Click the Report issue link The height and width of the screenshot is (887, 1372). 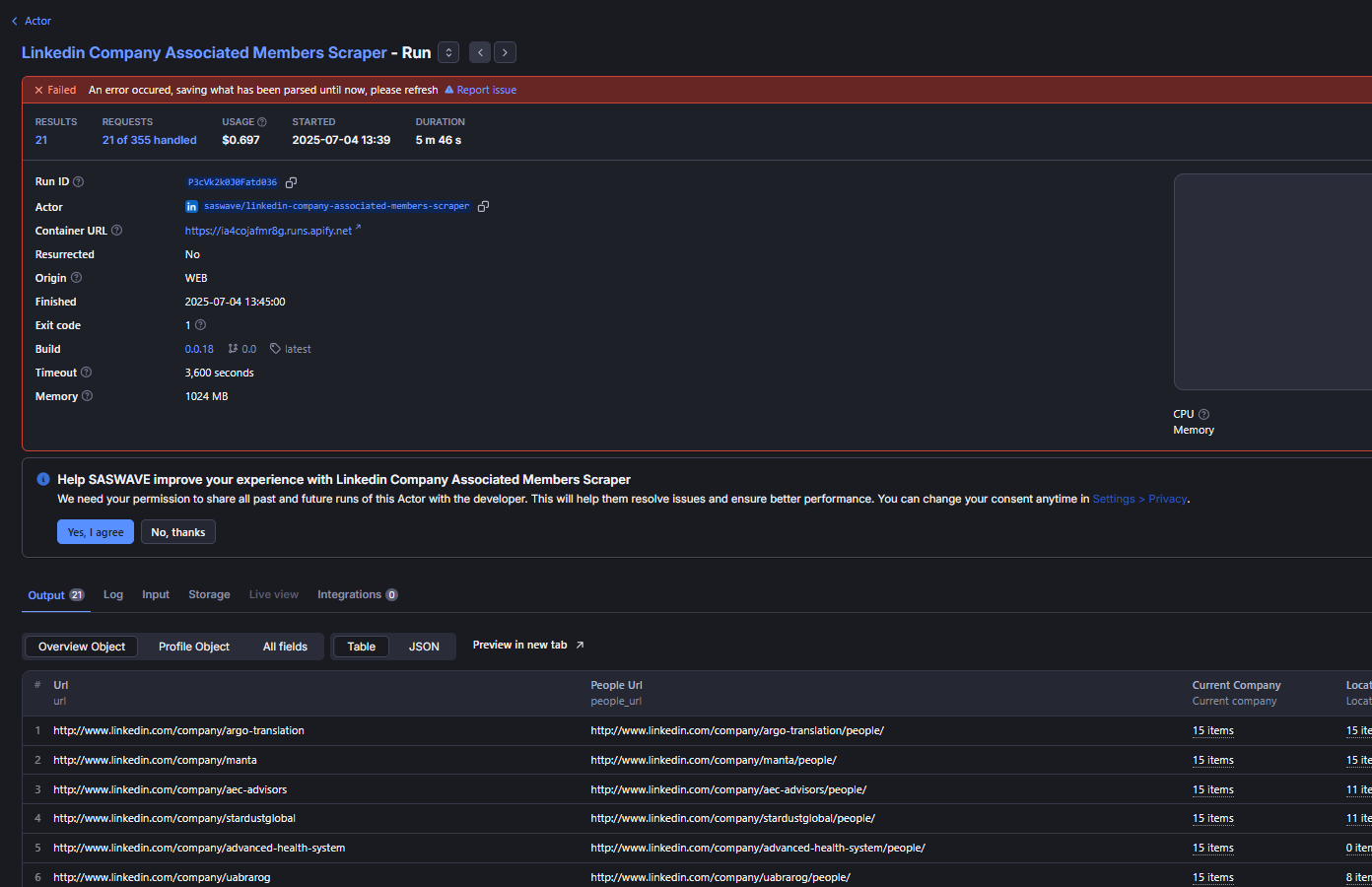point(480,90)
